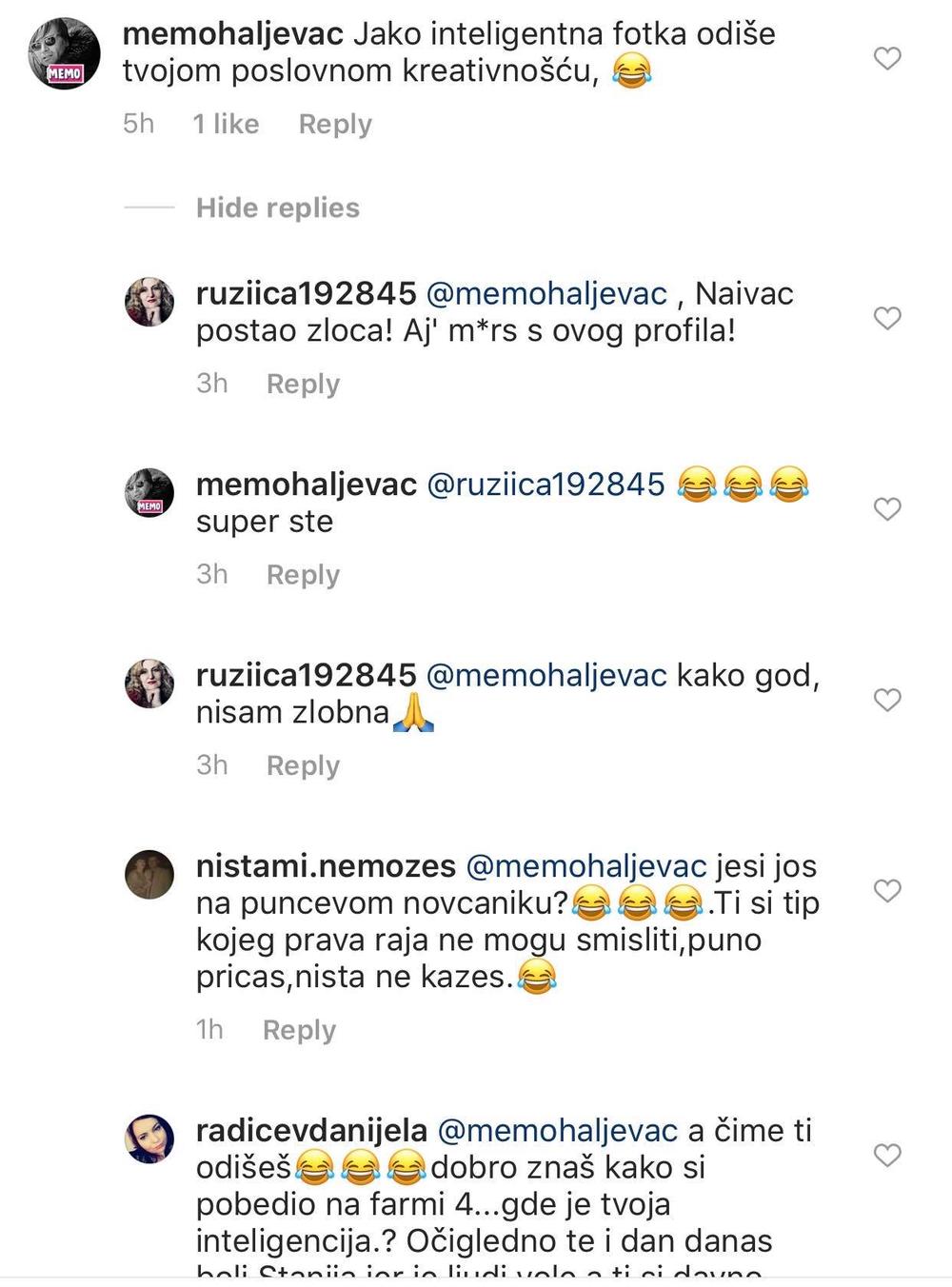Open ruziica192845's avatar on the first reply
Image resolution: width=952 pixels, height=1287 pixels.
click(149, 303)
